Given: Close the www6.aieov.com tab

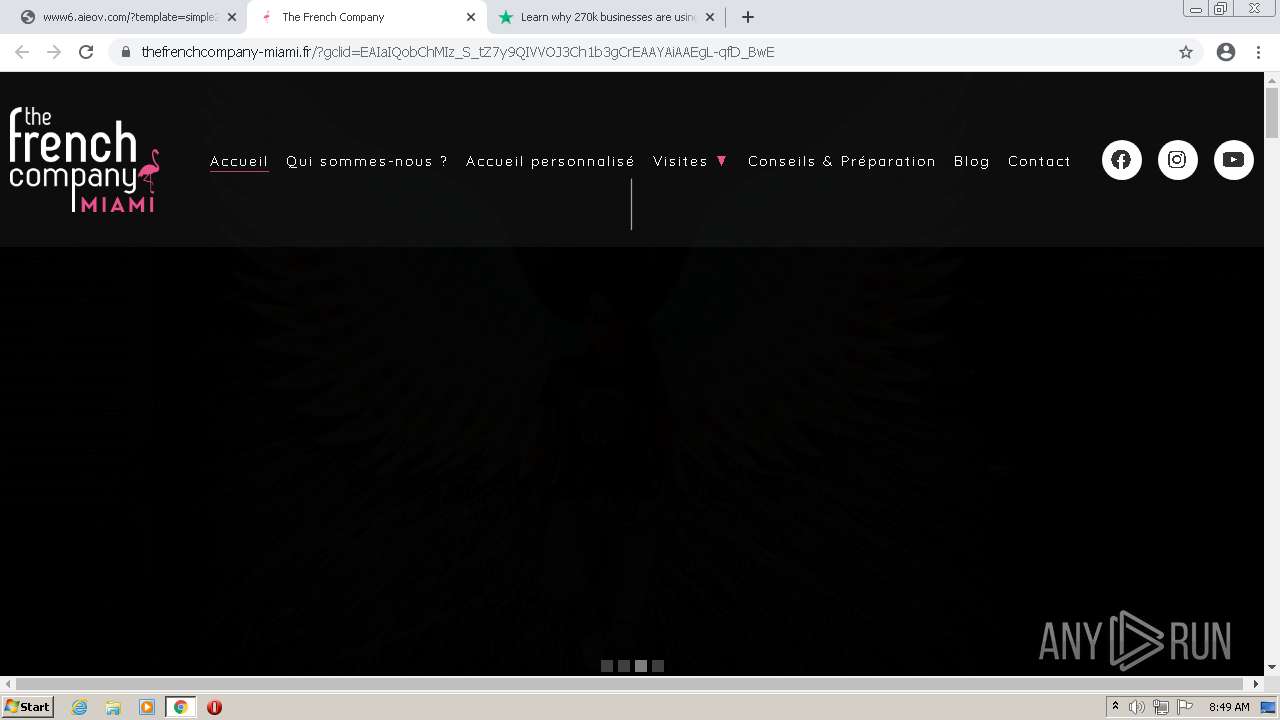Looking at the screenshot, I should (231, 17).
